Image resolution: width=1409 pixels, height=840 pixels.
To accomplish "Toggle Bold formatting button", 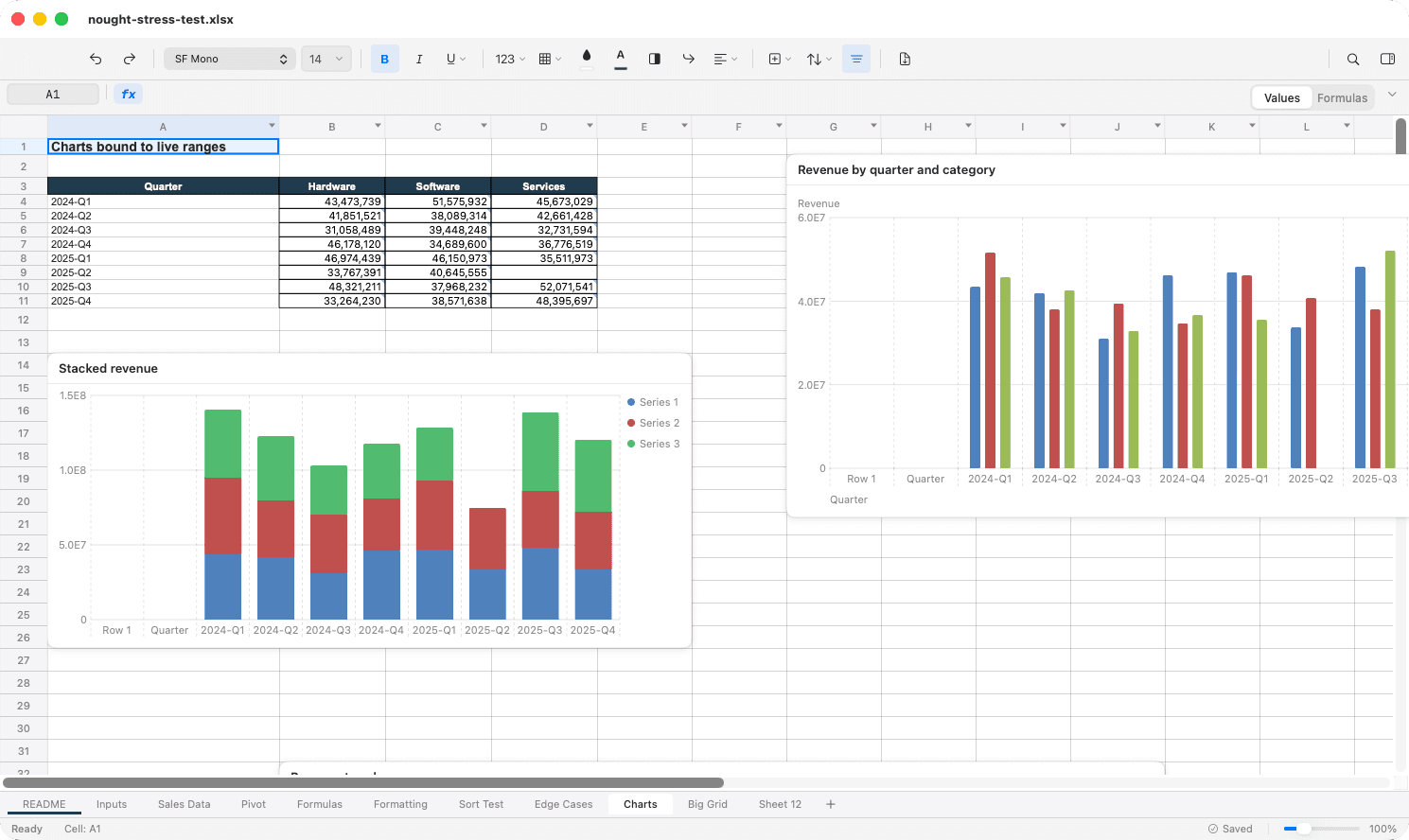I will click(384, 59).
